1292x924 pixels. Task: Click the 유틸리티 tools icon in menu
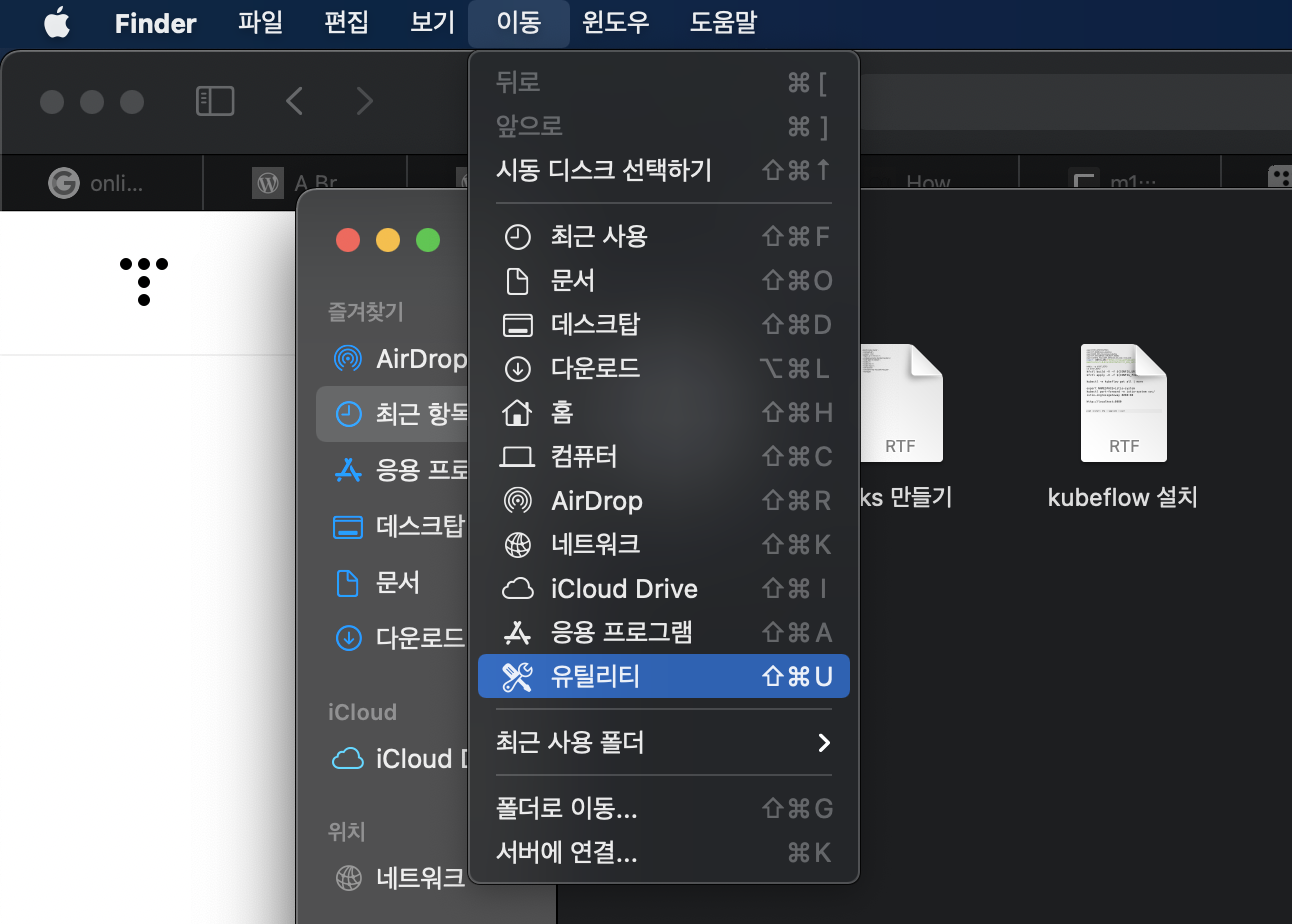pos(517,677)
